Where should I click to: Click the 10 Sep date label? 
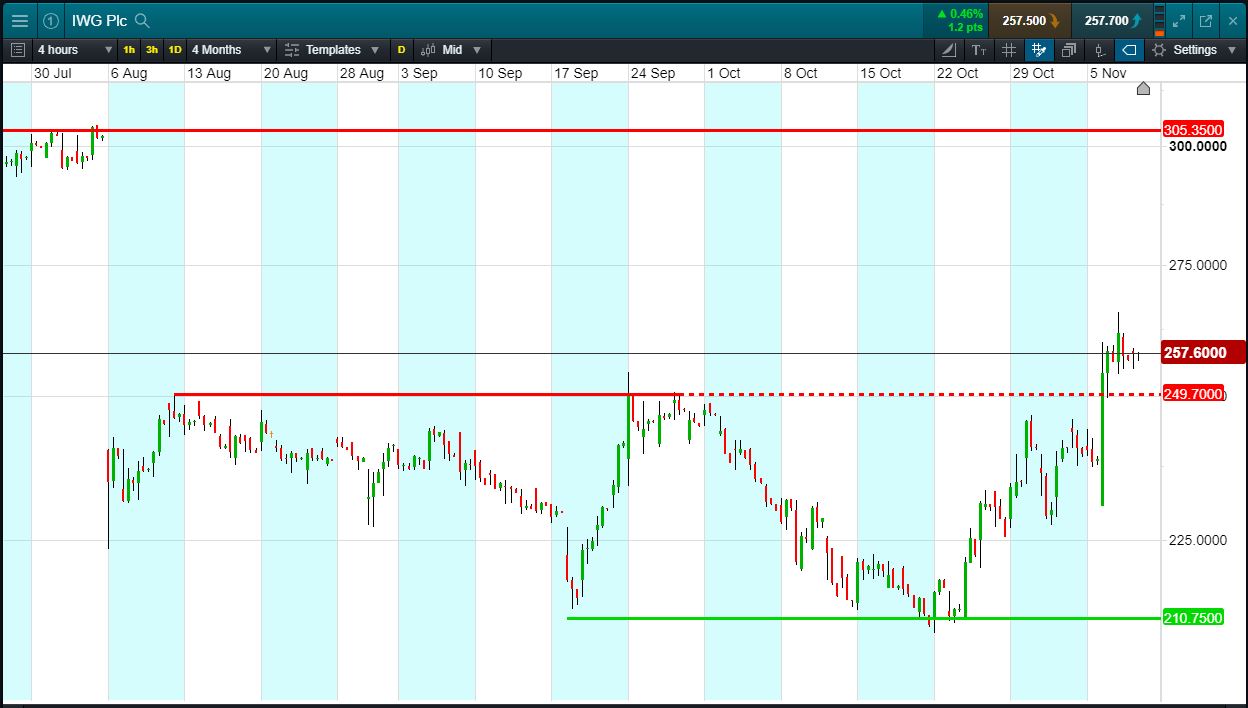click(x=500, y=73)
